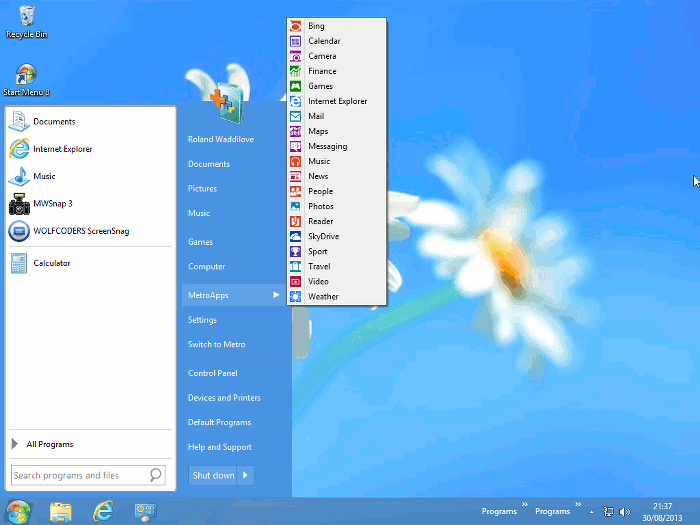The height and width of the screenshot is (525, 700).
Task: Open Calculator icon in pinned list
Action: (19, 263)
